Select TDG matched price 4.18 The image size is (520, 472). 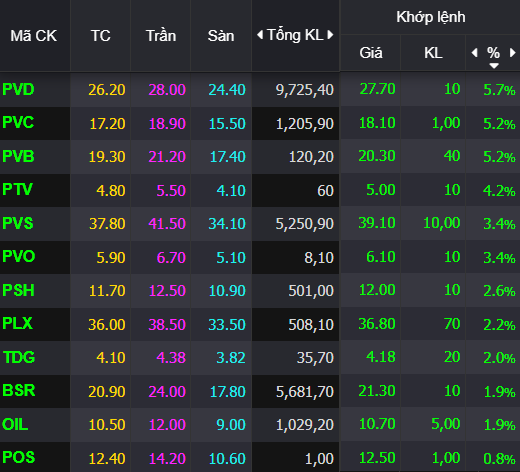tap(381, 357)
